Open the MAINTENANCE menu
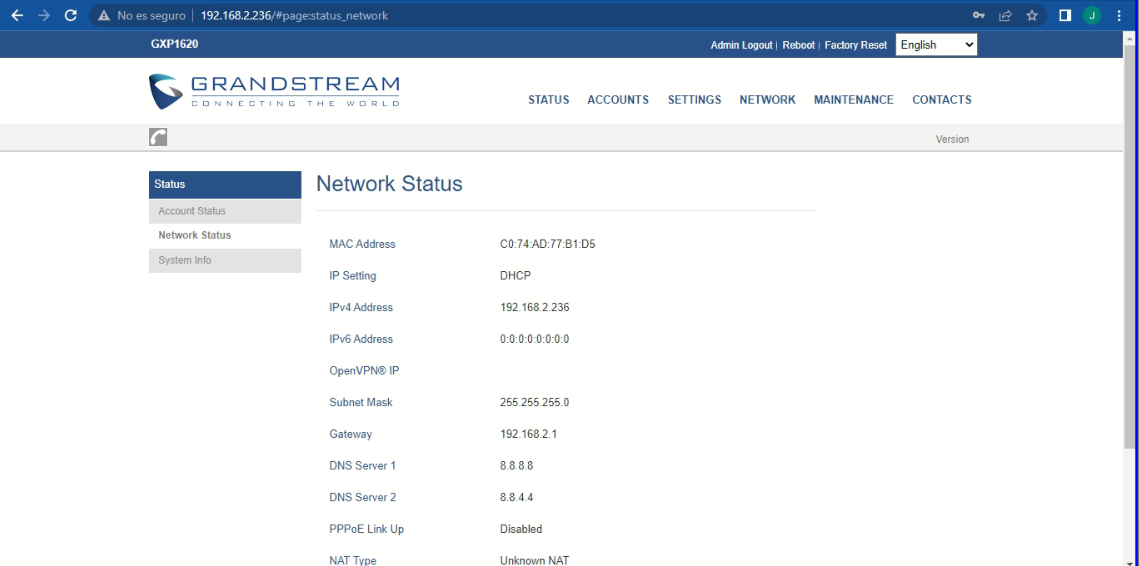 (853, 100)
